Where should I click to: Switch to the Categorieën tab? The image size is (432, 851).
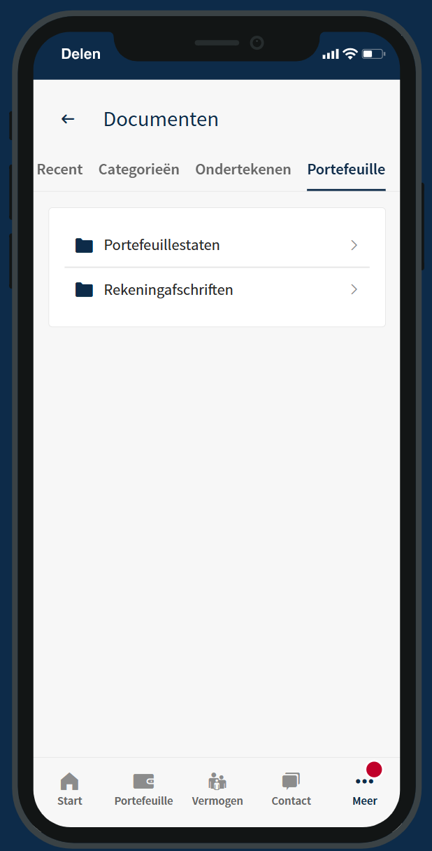(x=139, y=169)
